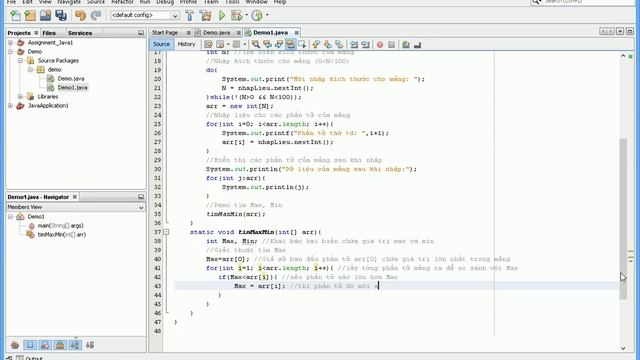Open Debug Project dropdown arrow

(246, 16)
